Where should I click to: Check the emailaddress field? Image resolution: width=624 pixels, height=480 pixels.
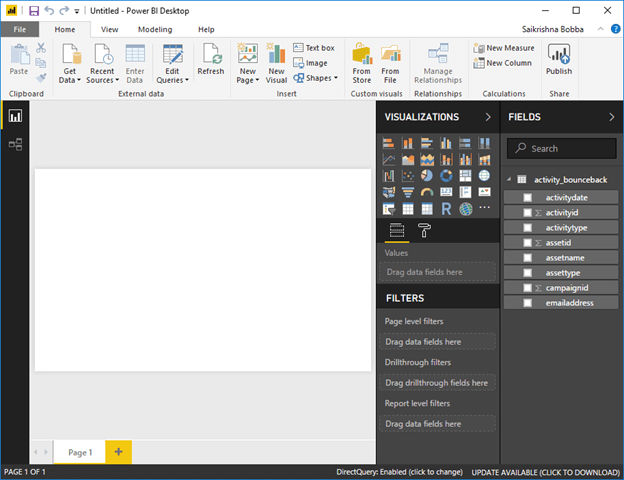[x=528, y=303]
